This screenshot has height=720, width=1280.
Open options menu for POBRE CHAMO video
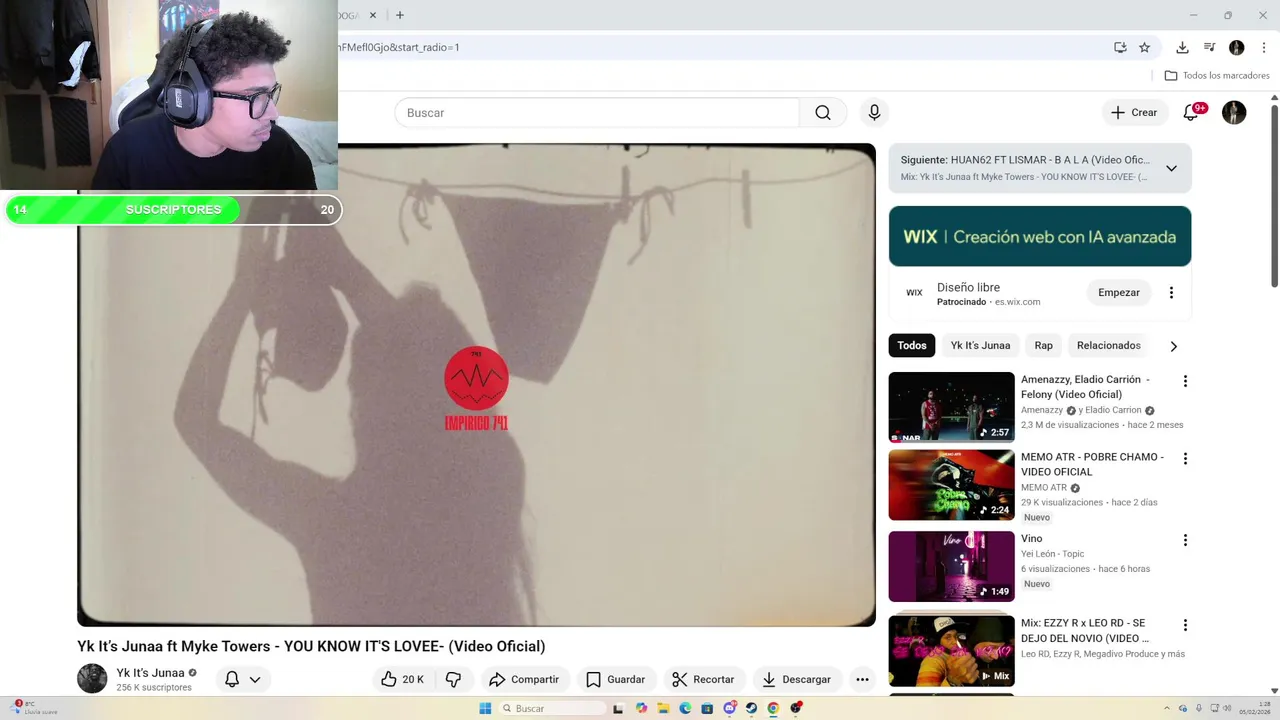pyautogui.click(x=1185, y=459)
